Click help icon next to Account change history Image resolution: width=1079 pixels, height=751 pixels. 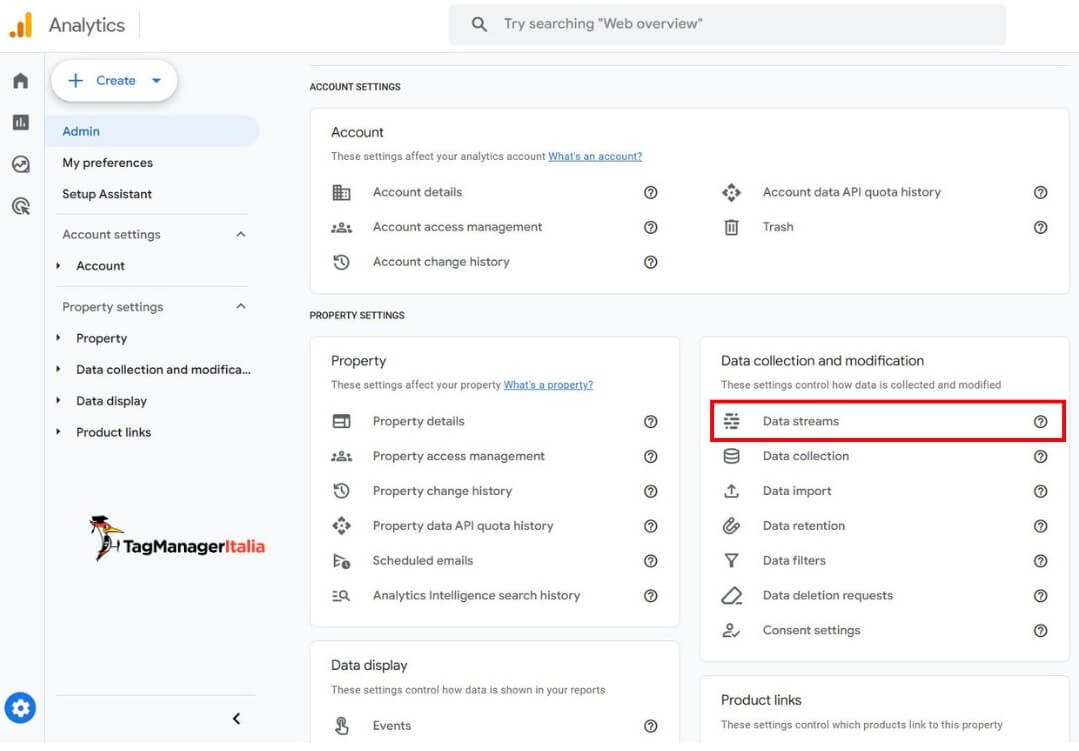[x=650, y=262]
